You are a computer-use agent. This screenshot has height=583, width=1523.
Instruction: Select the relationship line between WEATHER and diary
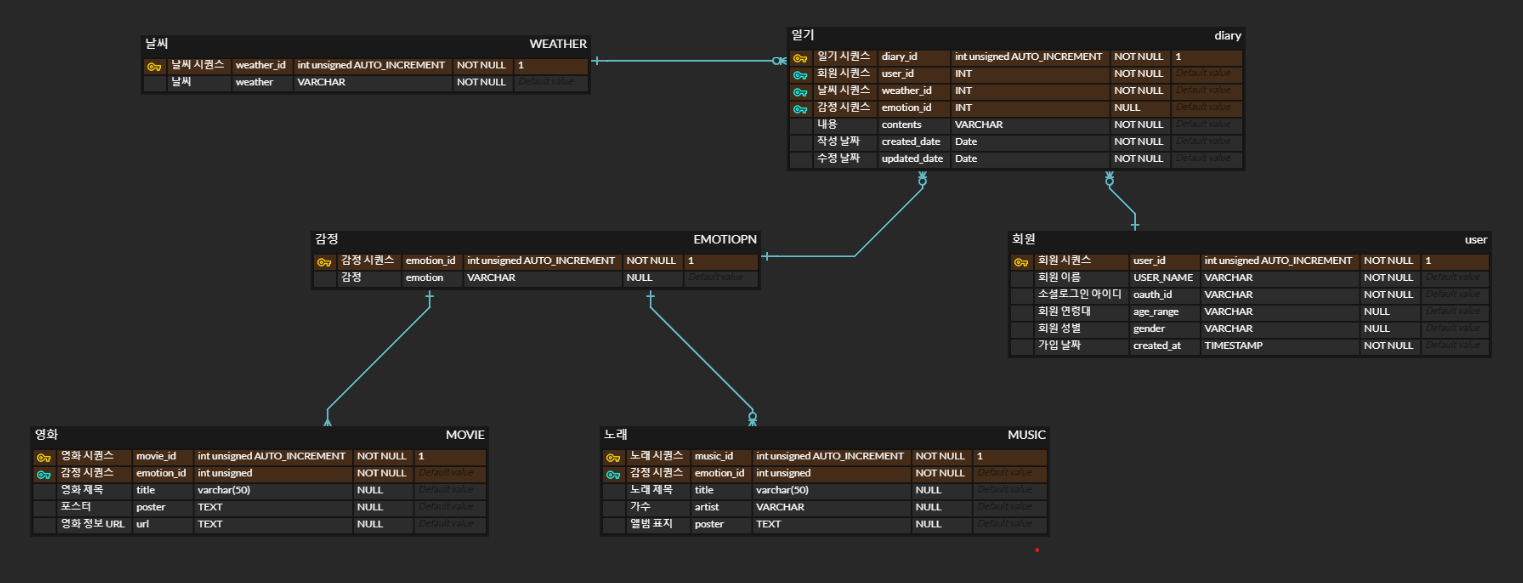pos(690,61)
